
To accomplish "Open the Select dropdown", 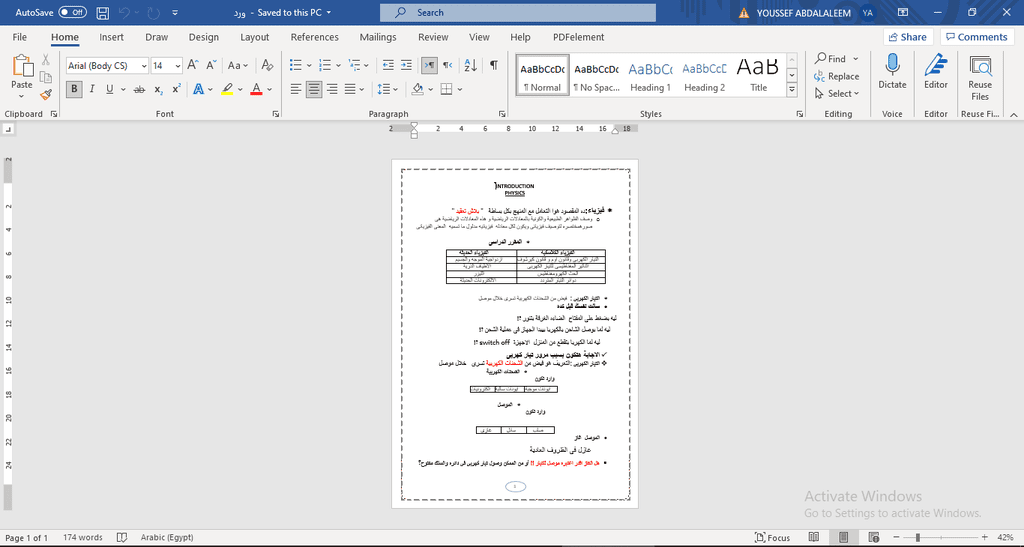I will (837, 93).
